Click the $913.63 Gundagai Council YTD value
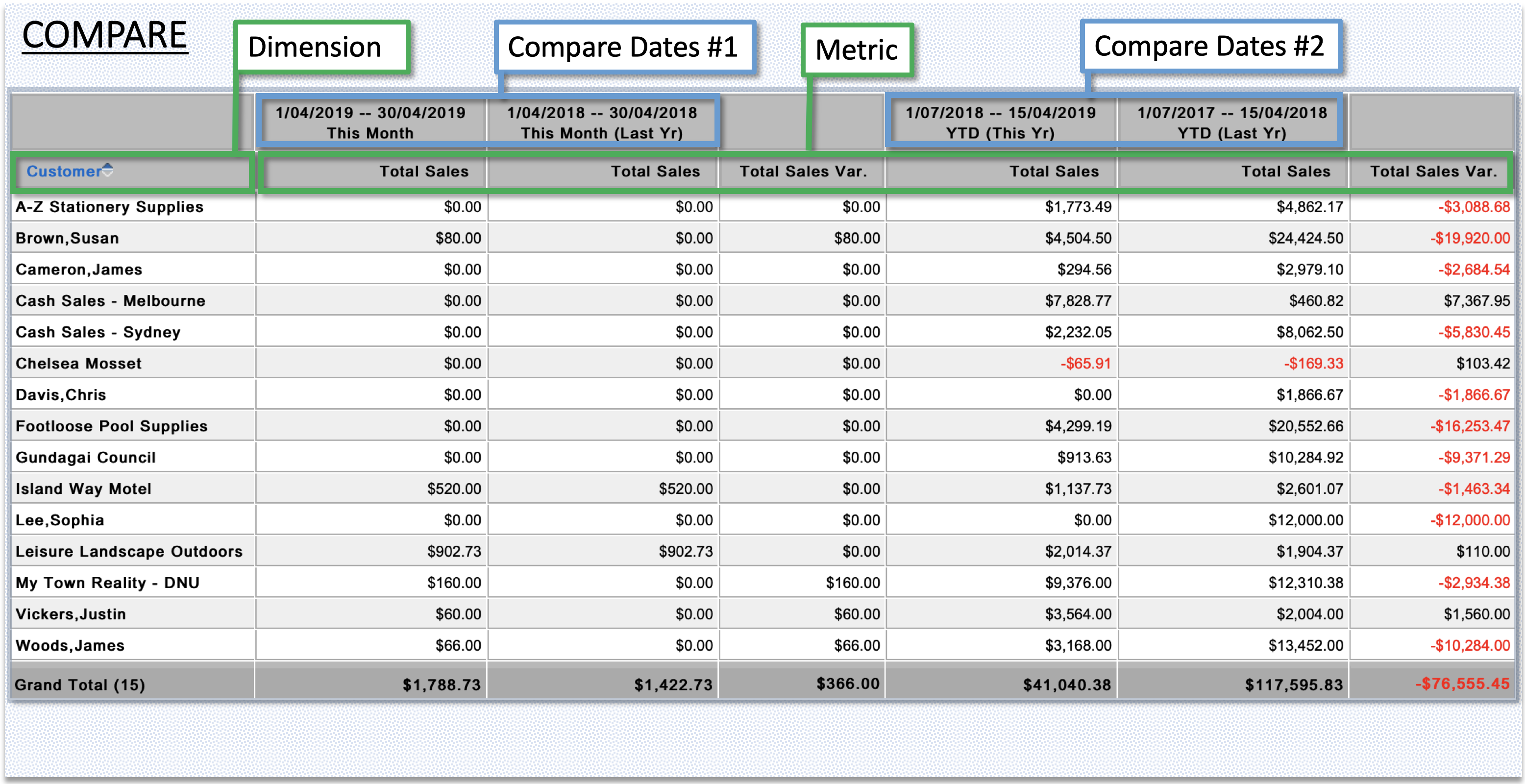The image size is (1525, 784). pos(1084,458)
